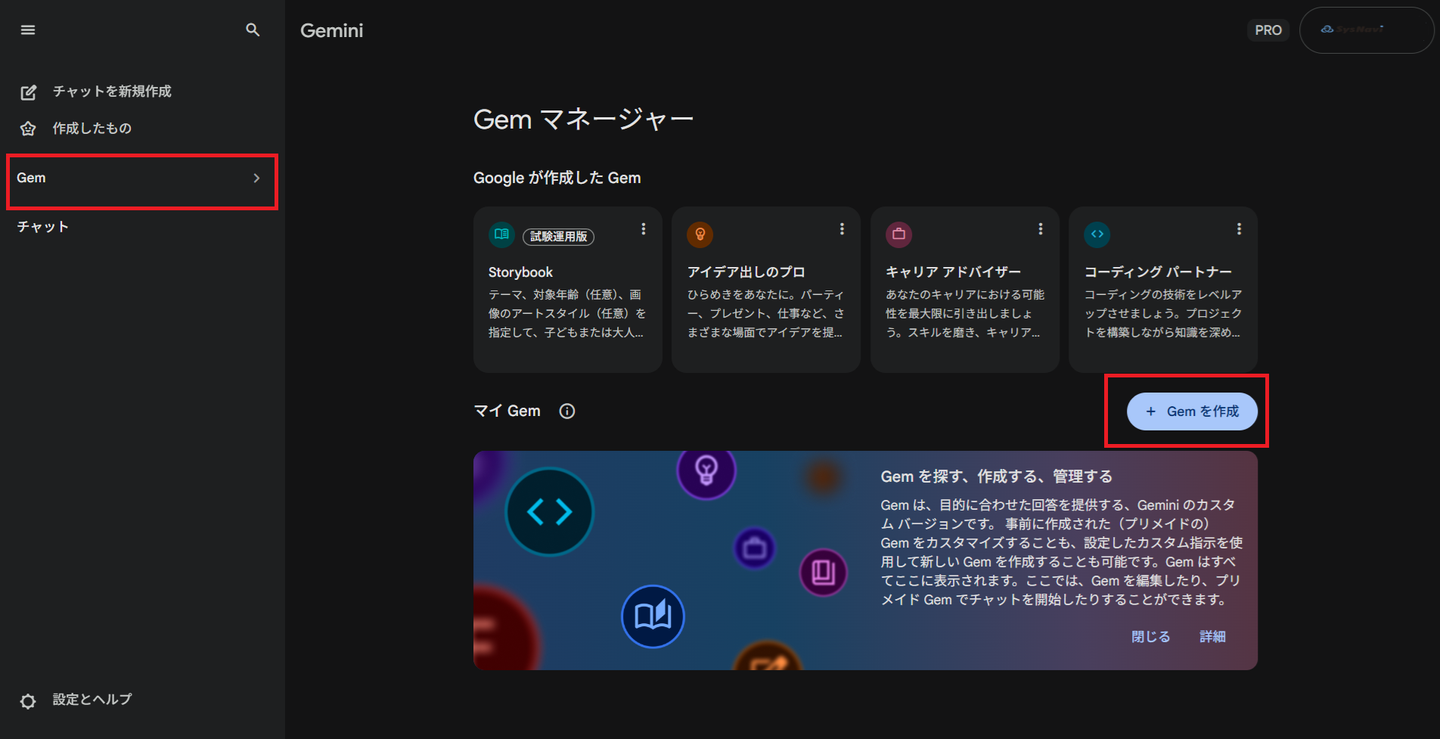
Task: Click 閉じる on the banner
Action: point(1150,636)
